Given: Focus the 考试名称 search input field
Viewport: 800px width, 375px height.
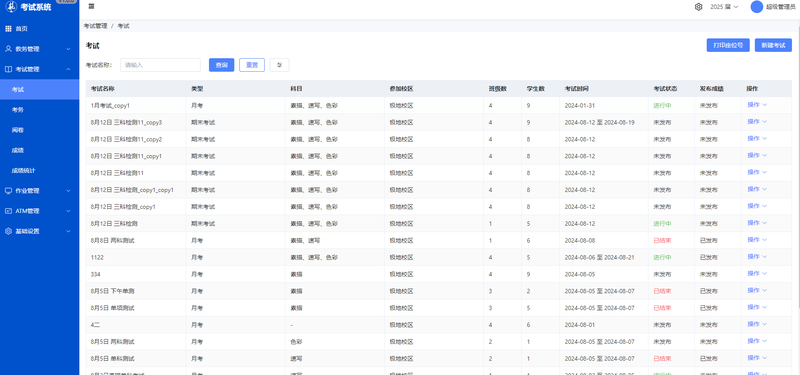Looking at the screenshot, I should [160, 65].
